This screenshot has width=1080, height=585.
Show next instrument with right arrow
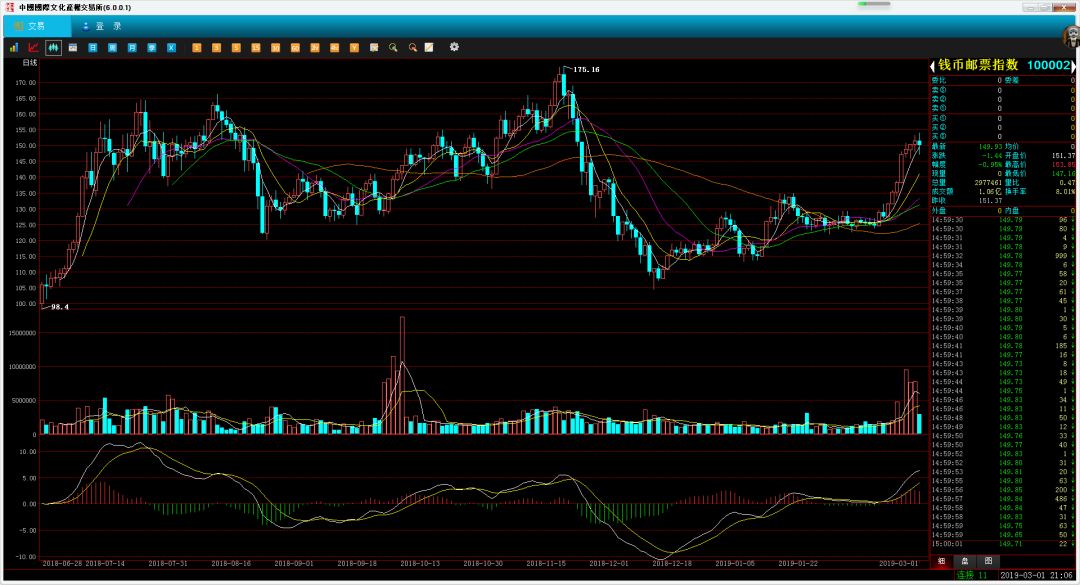coord(1074,66)
